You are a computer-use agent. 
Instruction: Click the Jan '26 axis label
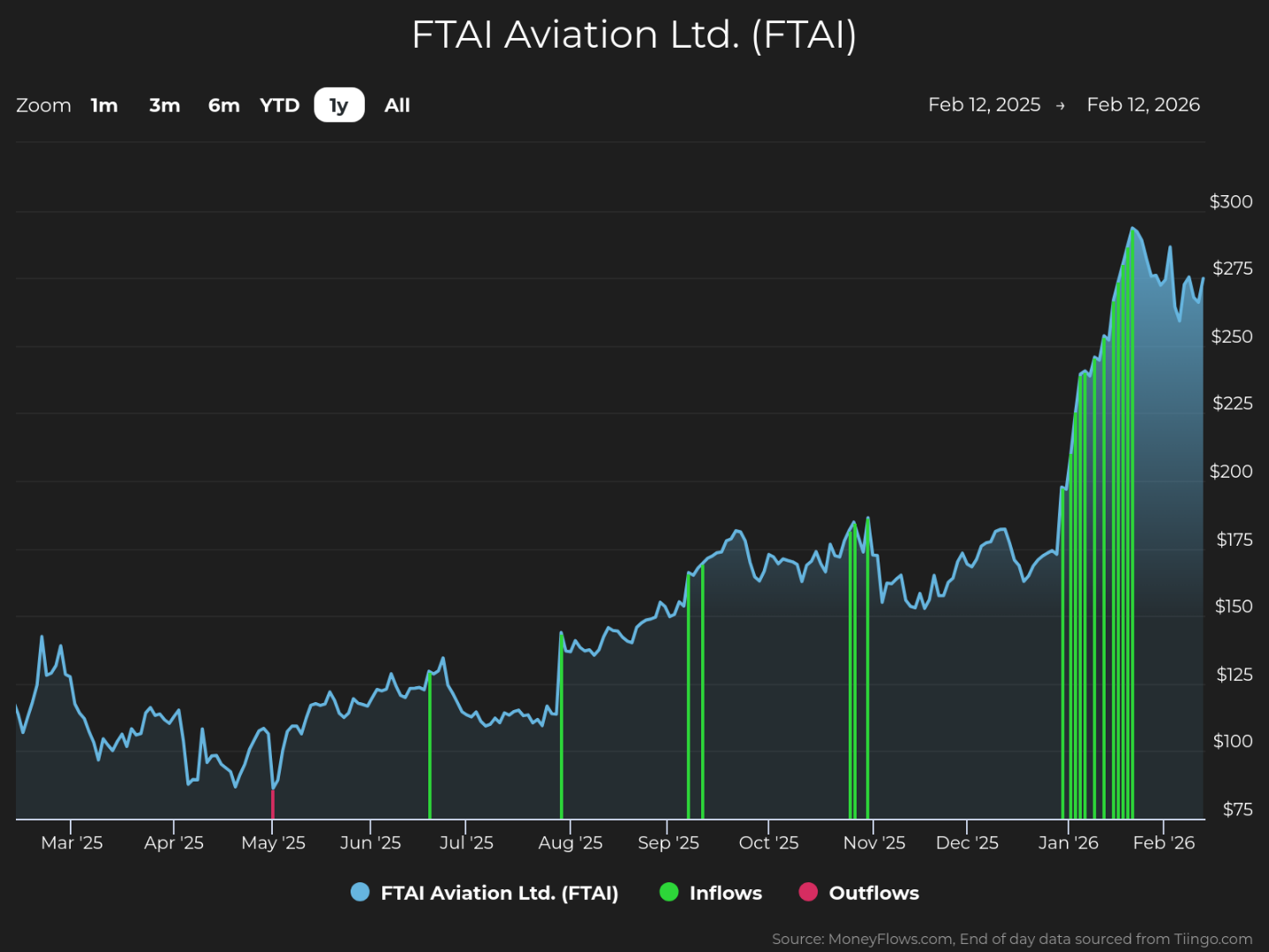[x=1069, y=842]
